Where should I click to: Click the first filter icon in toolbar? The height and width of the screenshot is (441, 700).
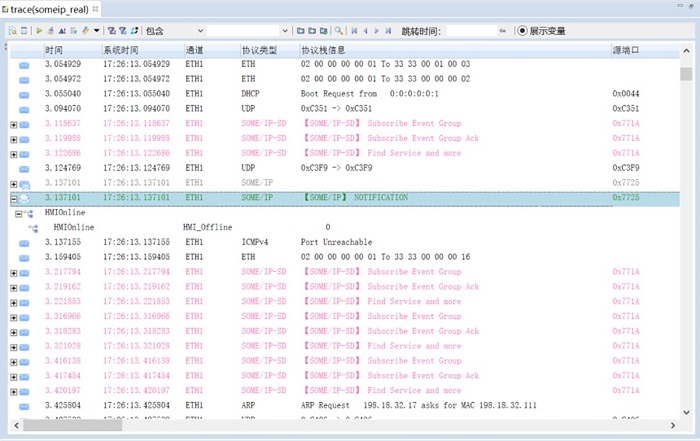click(111, 31)
